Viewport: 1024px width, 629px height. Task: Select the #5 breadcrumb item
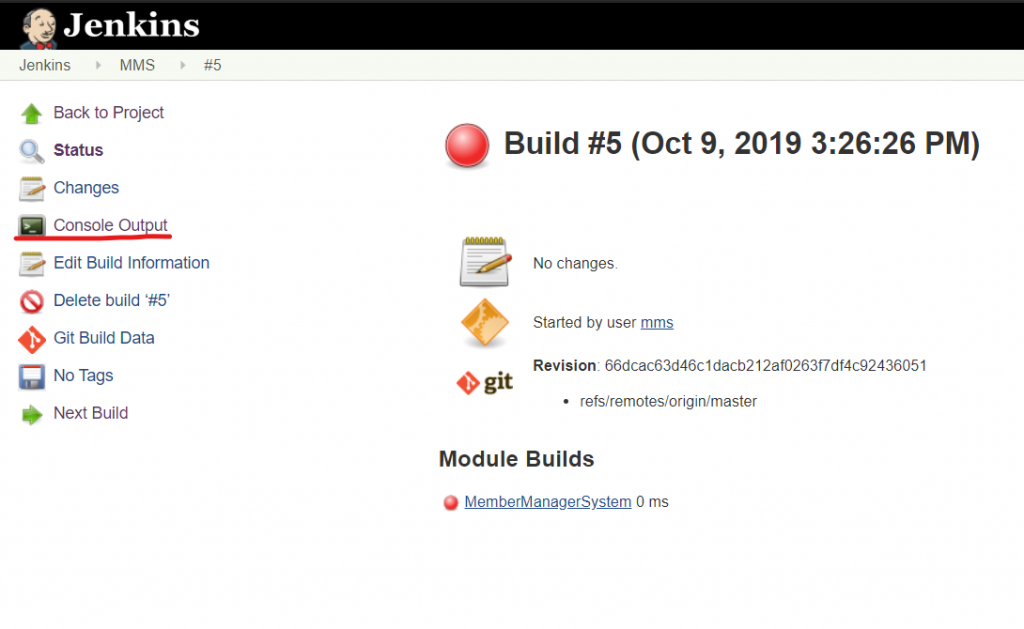(x=212, y=66)
